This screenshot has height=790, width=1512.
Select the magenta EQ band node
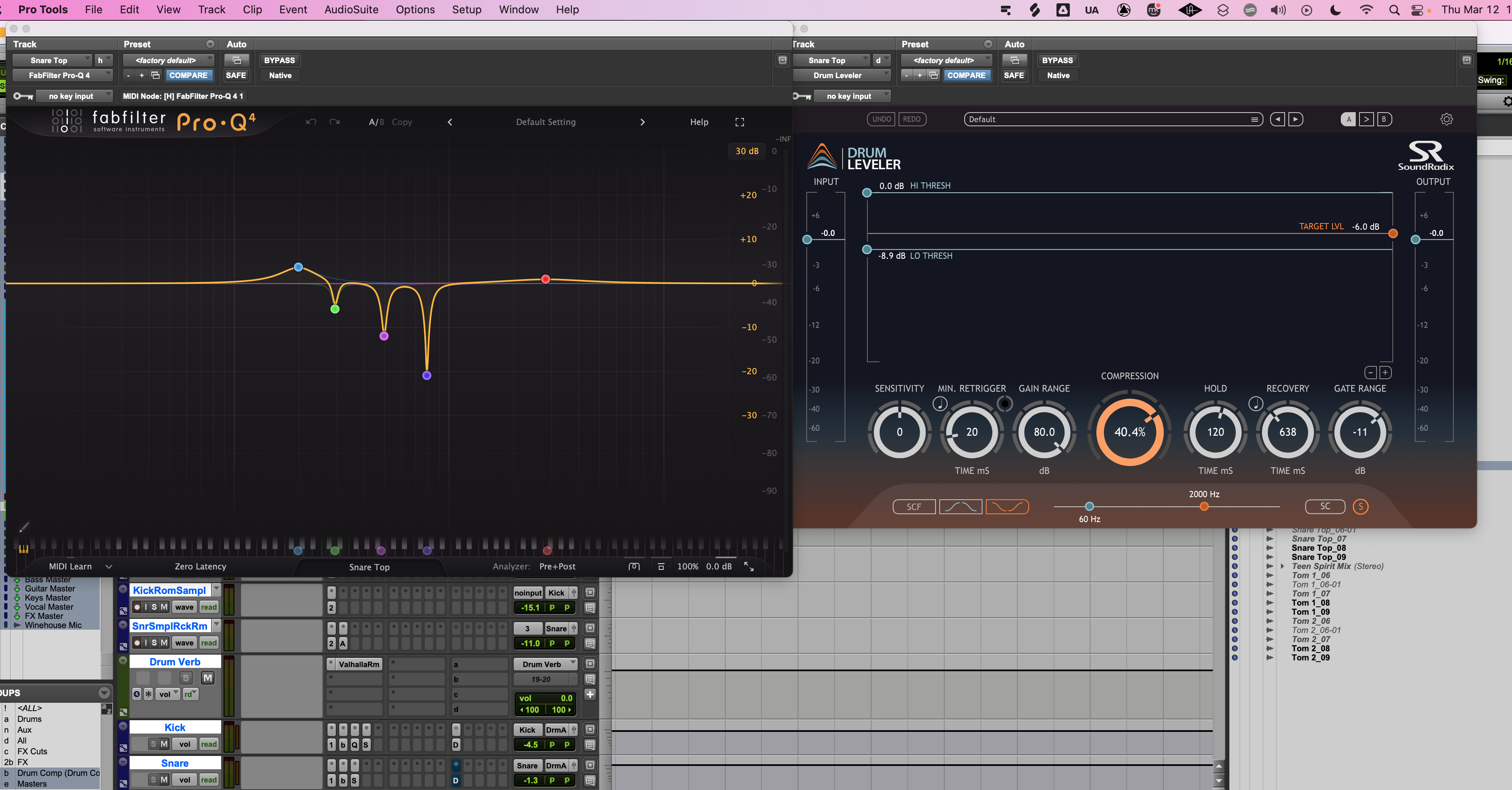click(384, 336)
